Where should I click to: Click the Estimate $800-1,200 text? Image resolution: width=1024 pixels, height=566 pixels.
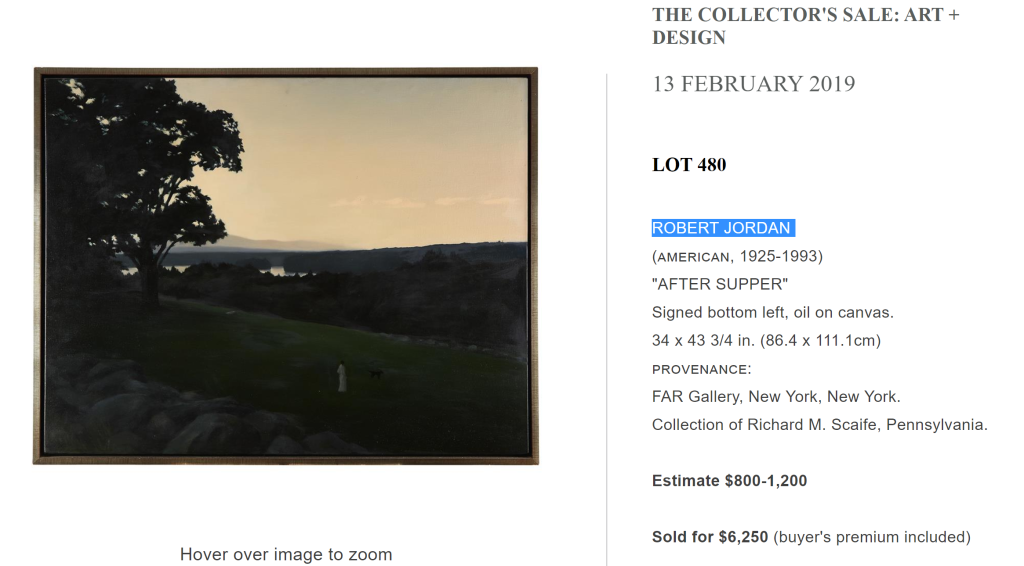729,481
